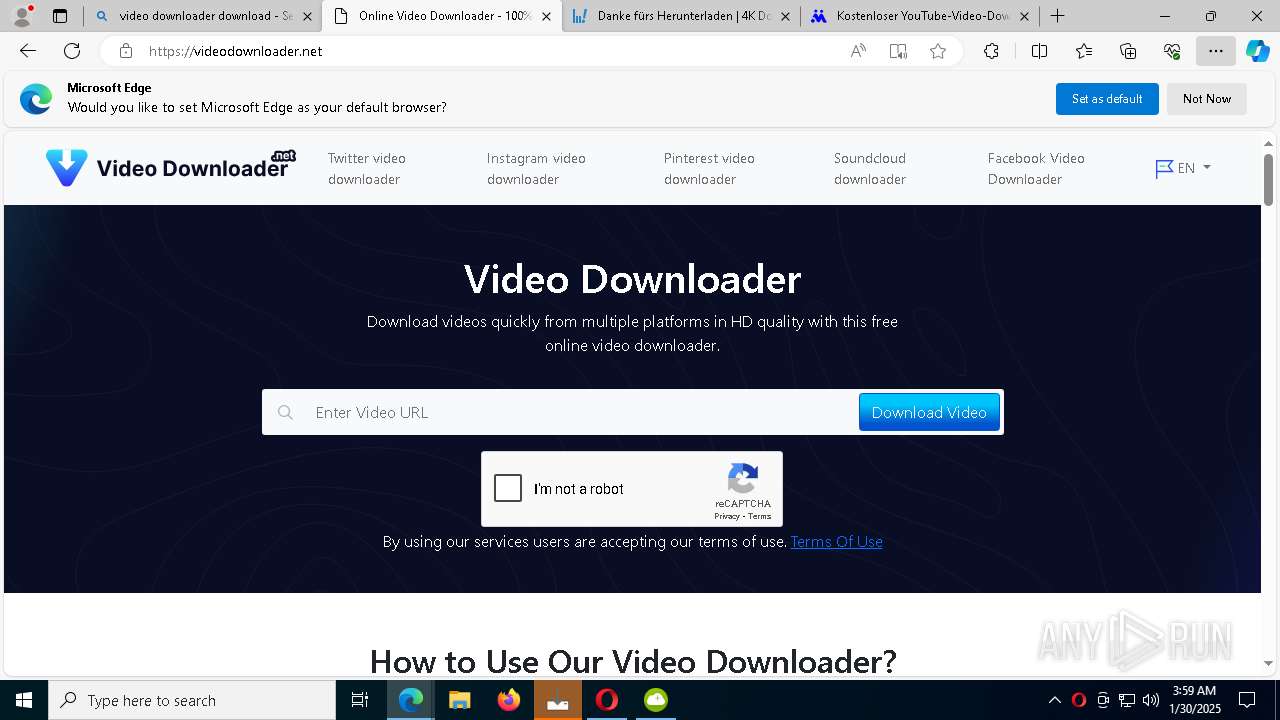Close the Online Video Downloader tab
The width and height of the screenshot is (1280, 720).
[x=546, y=16]
